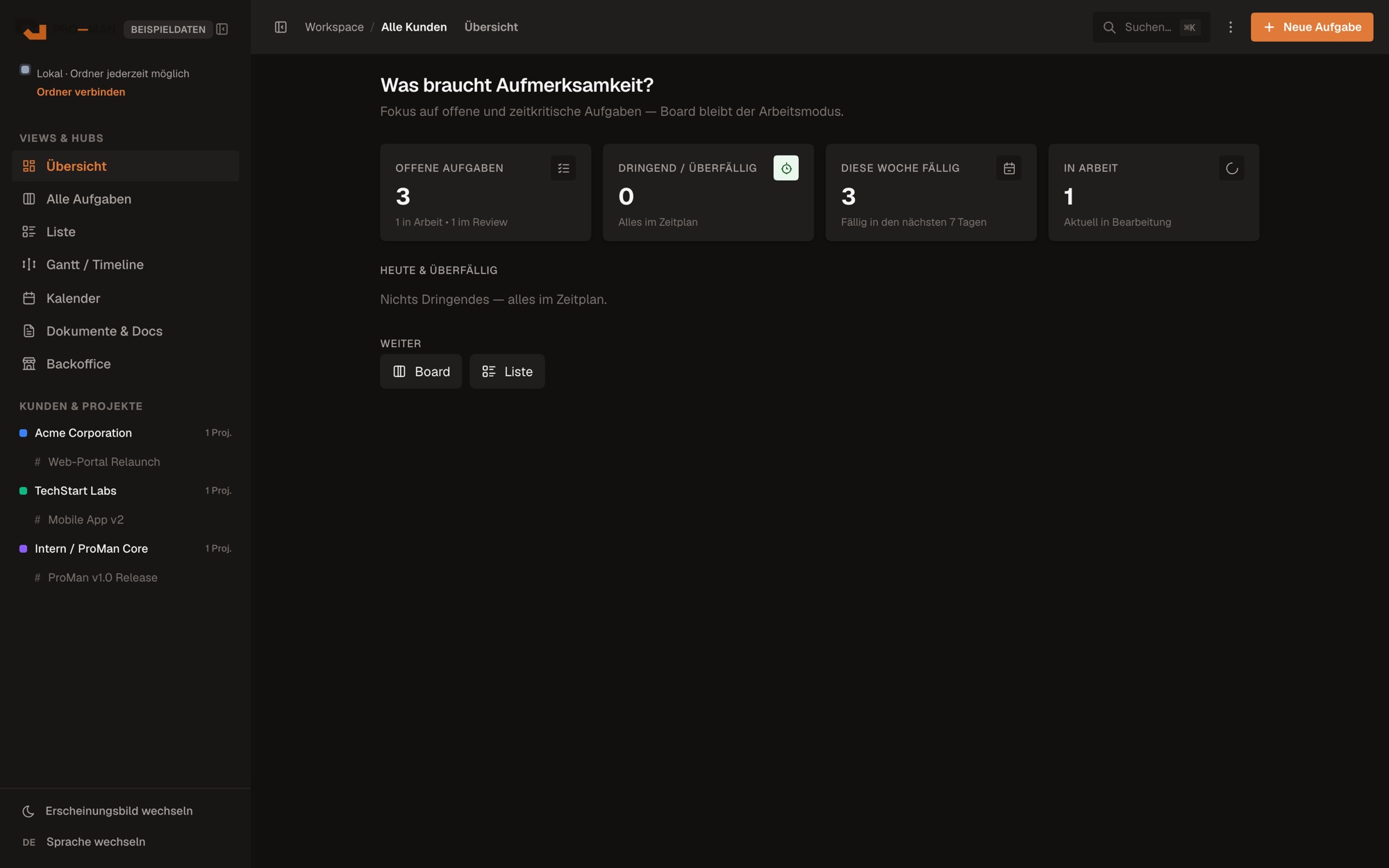Open Übersicht in the sidebar
1389x868 pixels.
pos(126,166)
